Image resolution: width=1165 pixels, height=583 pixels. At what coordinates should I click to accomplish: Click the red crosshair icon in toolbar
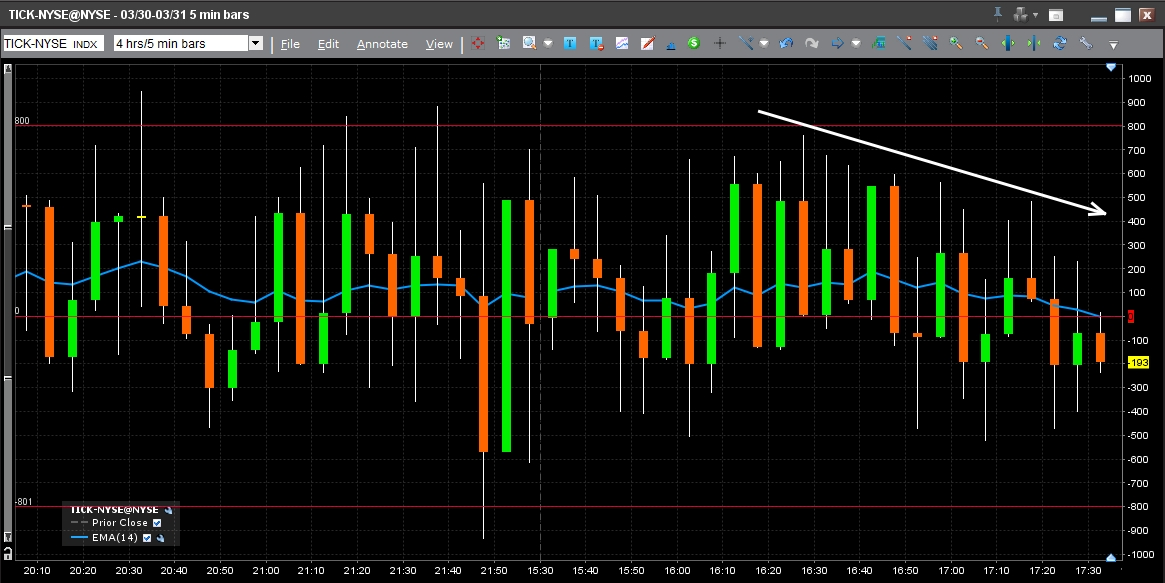pyautogui.click(x=478, y=44)
